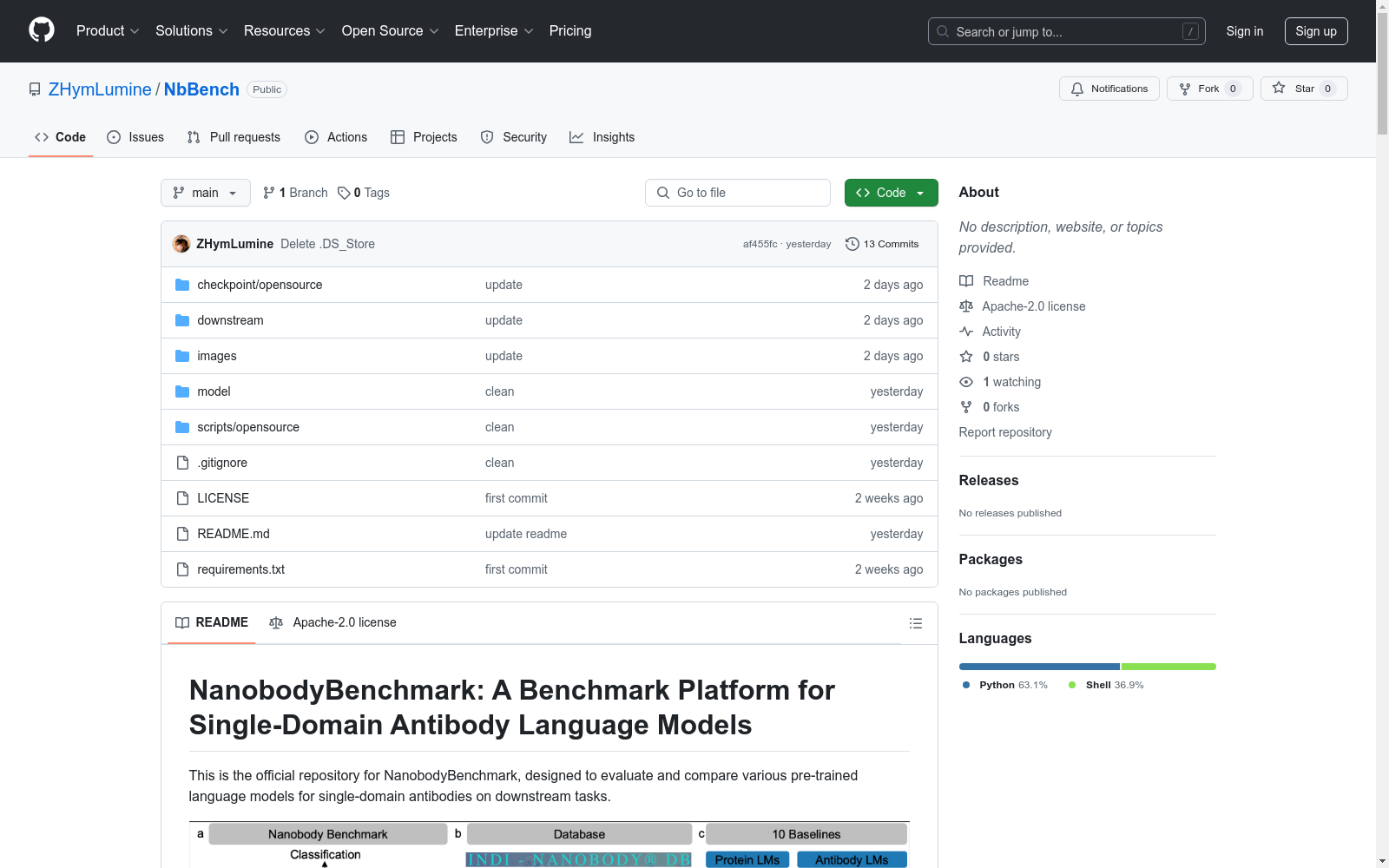
Task: Select the README tab in file viewer
Action: click(212, 622)
